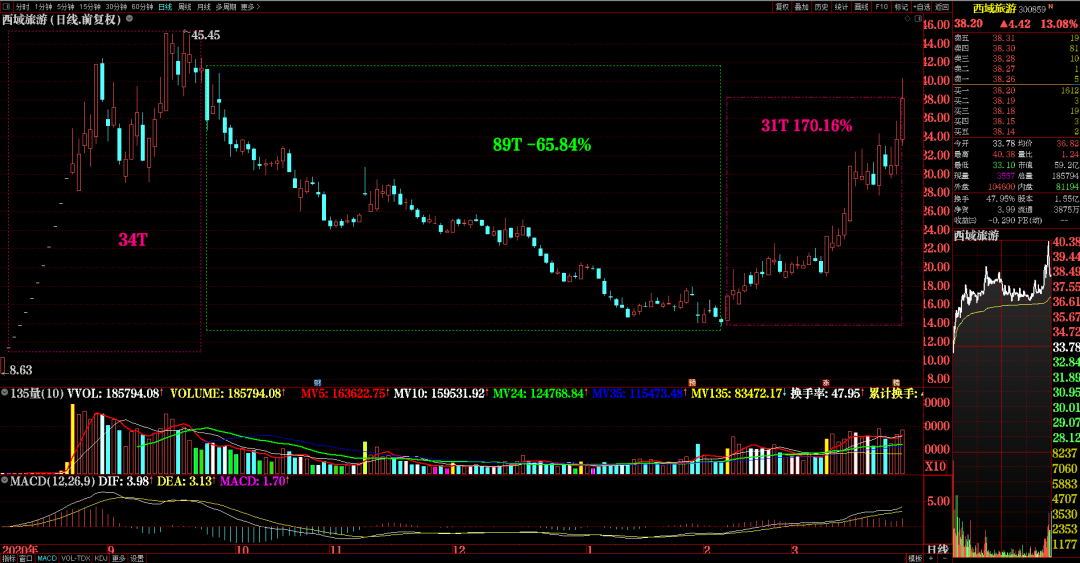
Task: Select the 1分钟 period
Action: point(43,7)
